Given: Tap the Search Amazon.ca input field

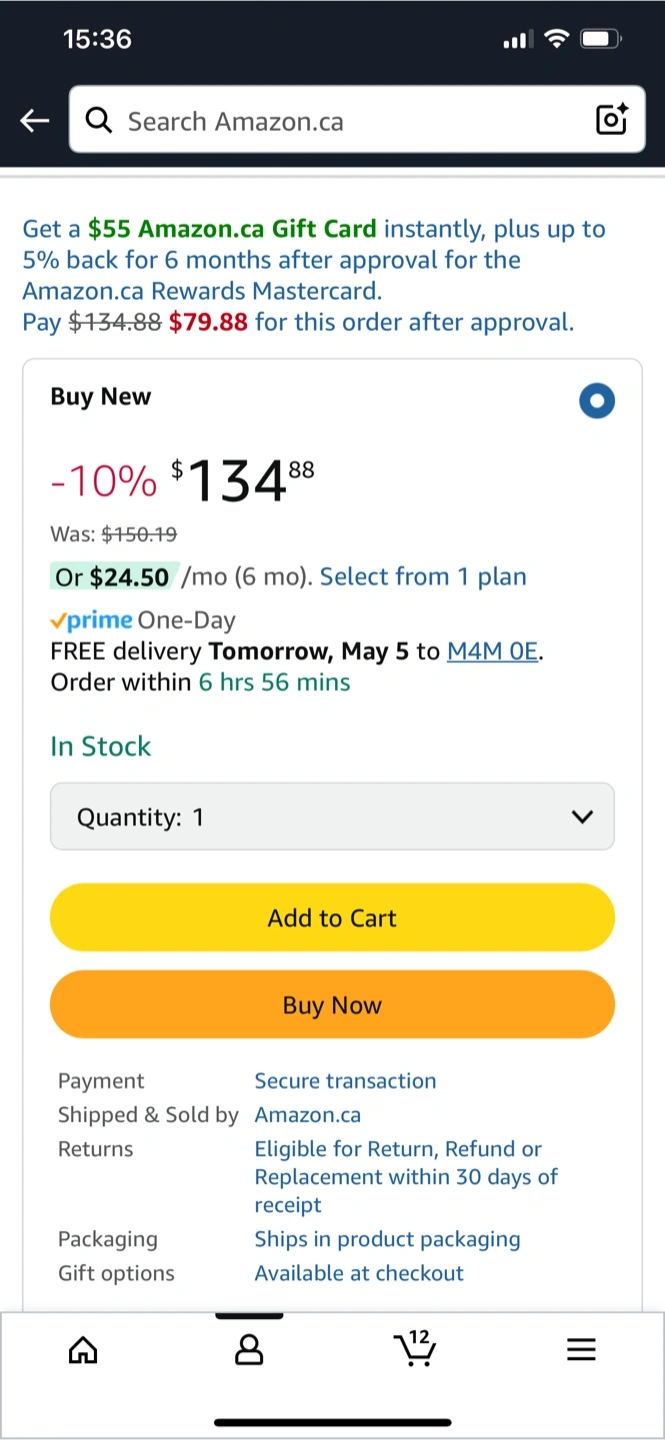Looking at the screenshot, I should [x=350, y=121].
